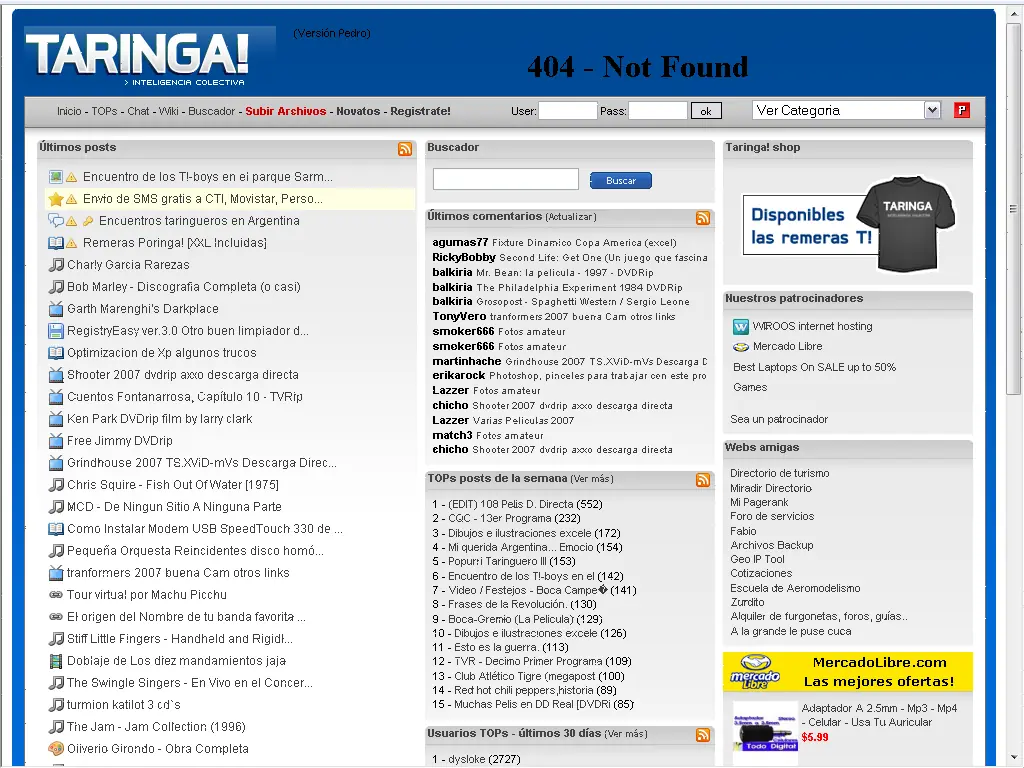Open post Chris Squire - Fish Out Of Water

pyautogui.click(x=173, y=485)
